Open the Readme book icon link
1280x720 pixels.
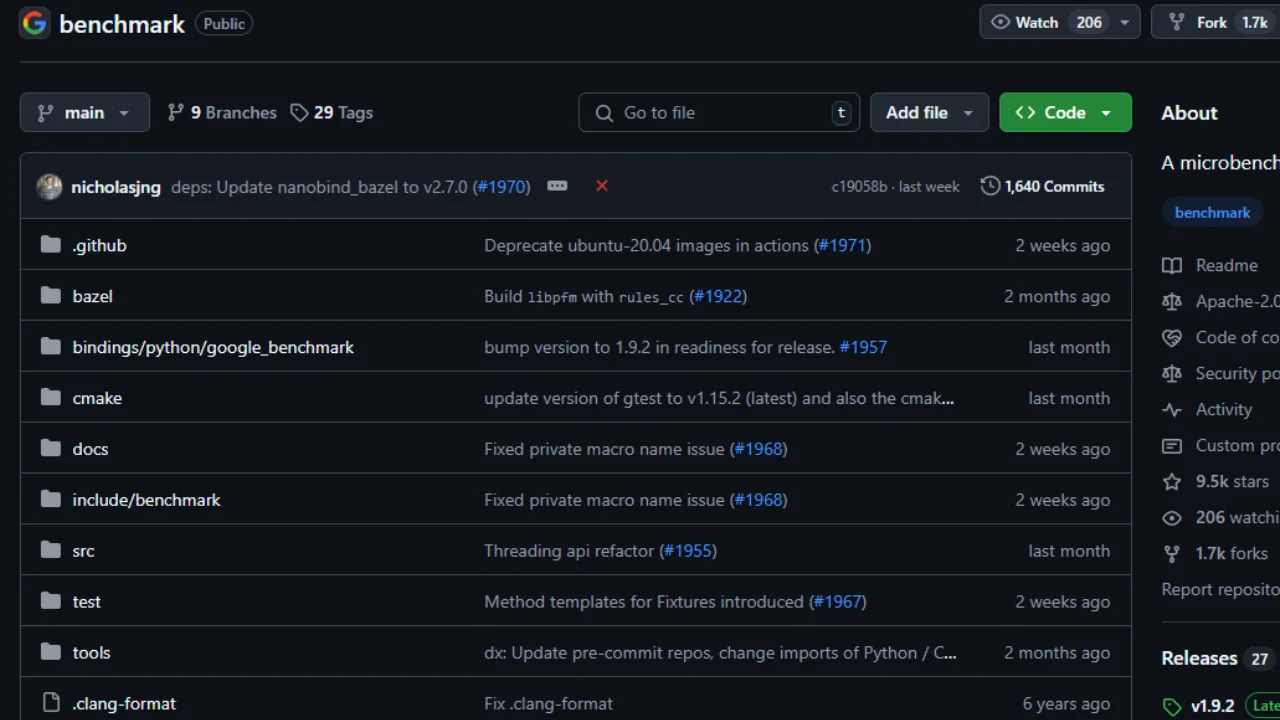(x=1172, y=265)
